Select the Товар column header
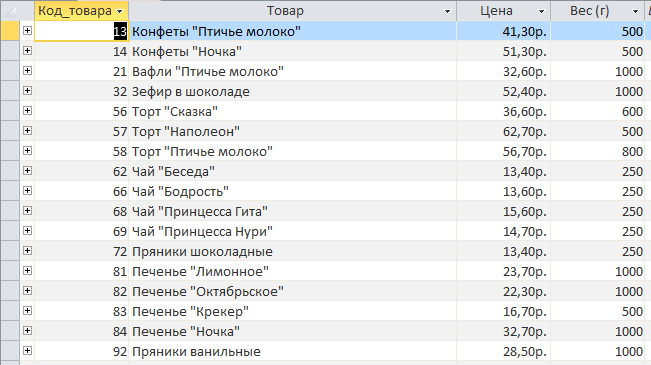Image resolution: width=651 pixels, height=365 pixels. (x=285, y=11)
